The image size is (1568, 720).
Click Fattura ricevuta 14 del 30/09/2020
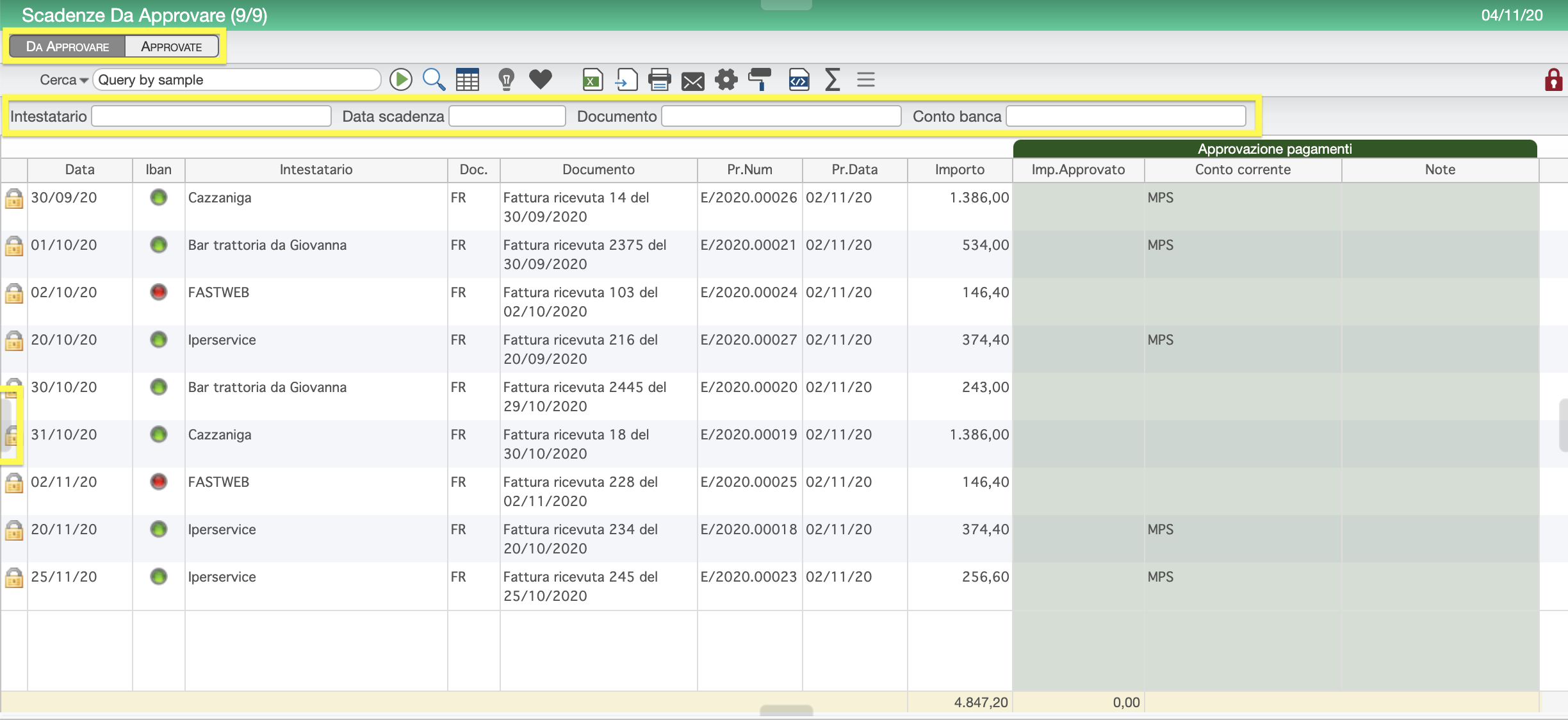click(576, 207)
